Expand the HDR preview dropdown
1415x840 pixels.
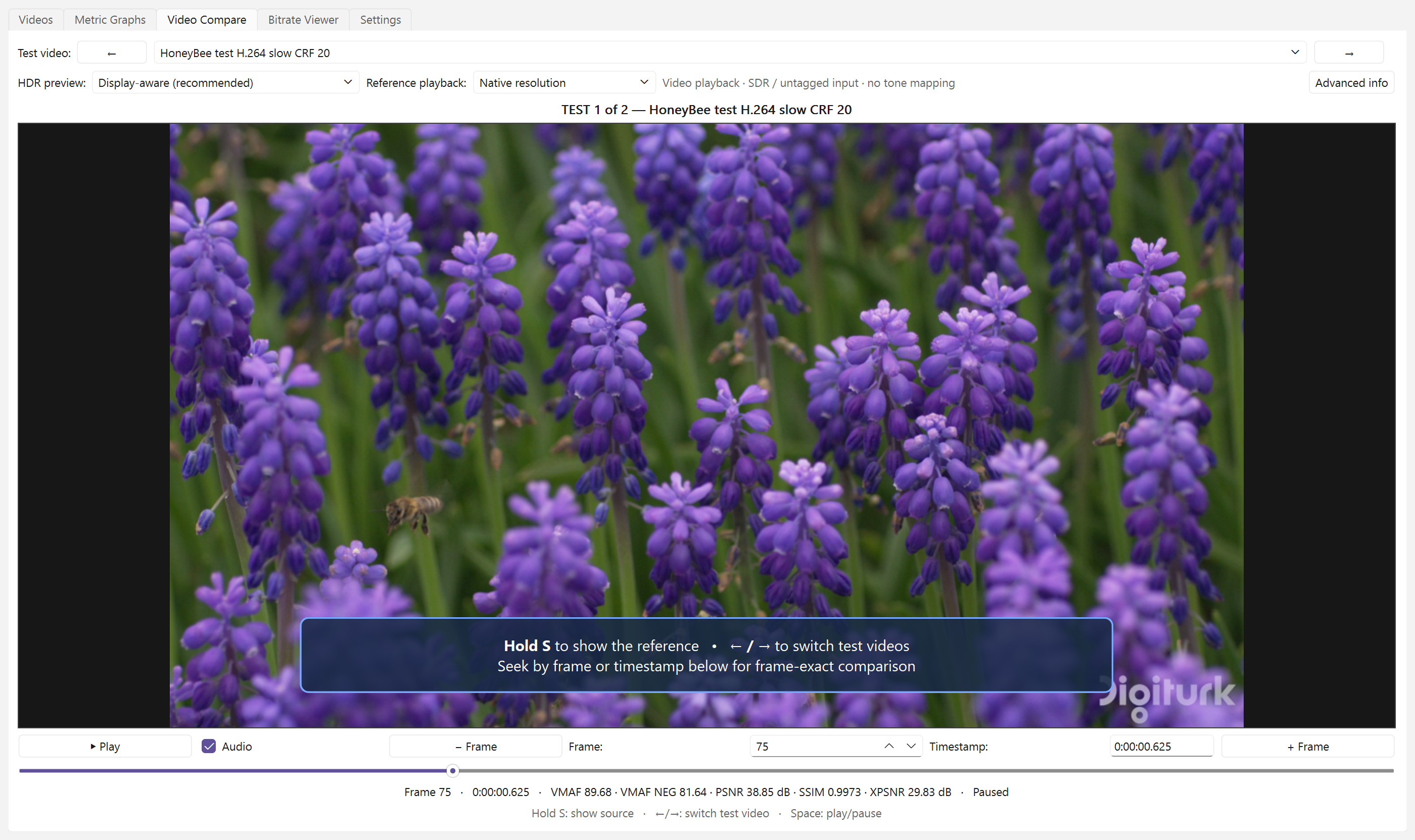225,83
